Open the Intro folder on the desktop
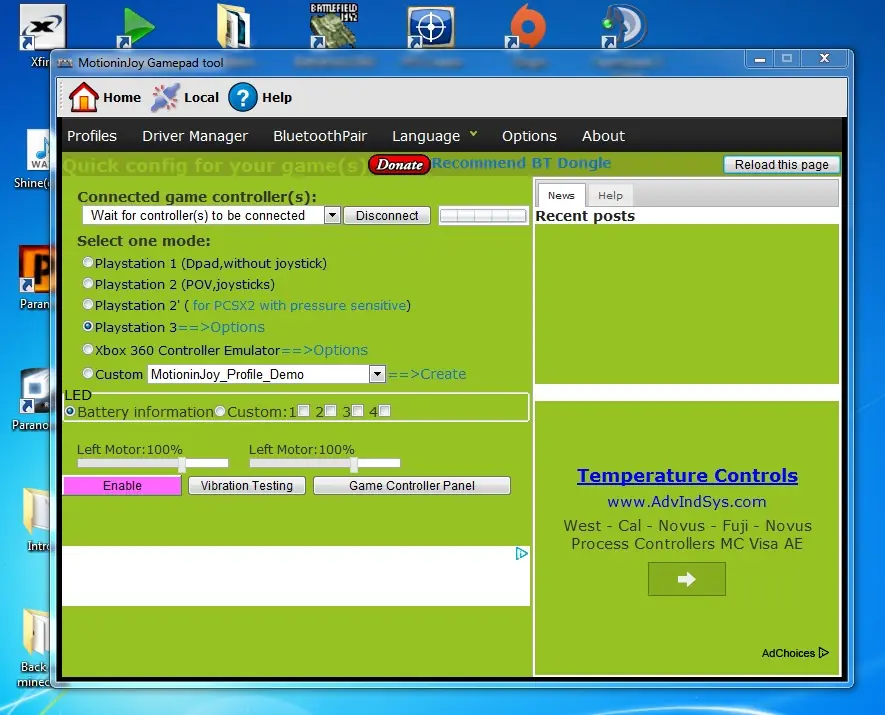885x715 pixels. coord(37,519)
